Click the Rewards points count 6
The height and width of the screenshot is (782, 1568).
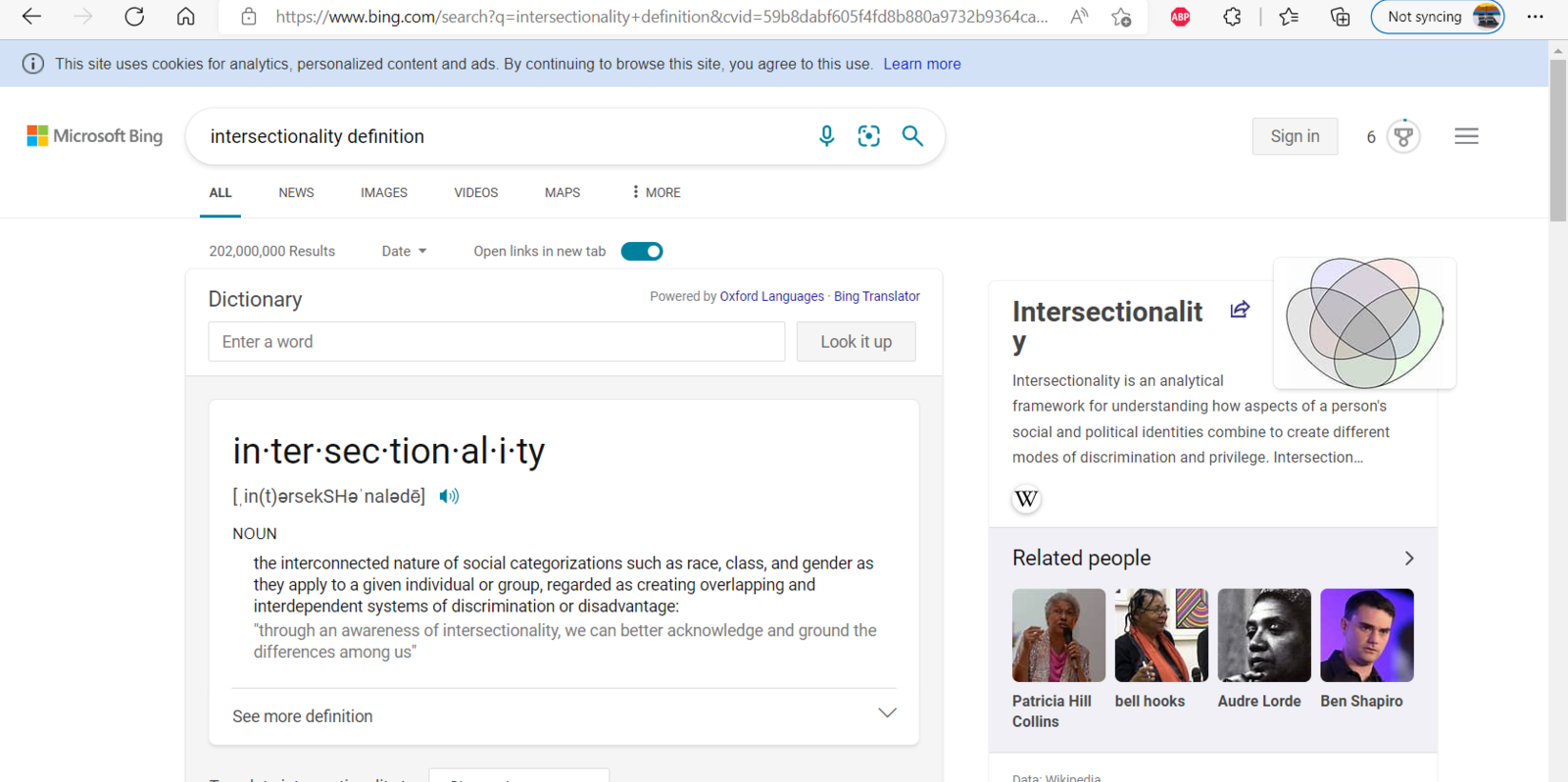tap(1371, 137)
